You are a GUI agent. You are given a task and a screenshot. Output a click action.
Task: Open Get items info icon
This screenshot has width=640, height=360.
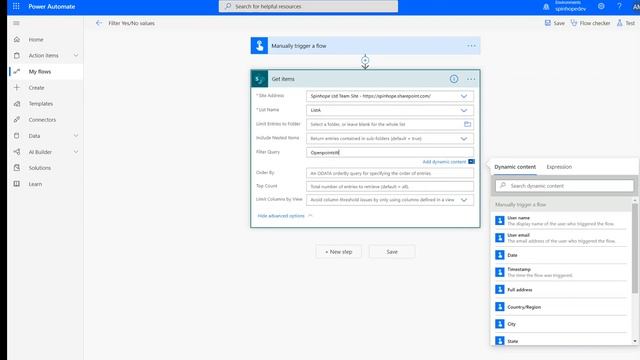(x=454, y=79)
